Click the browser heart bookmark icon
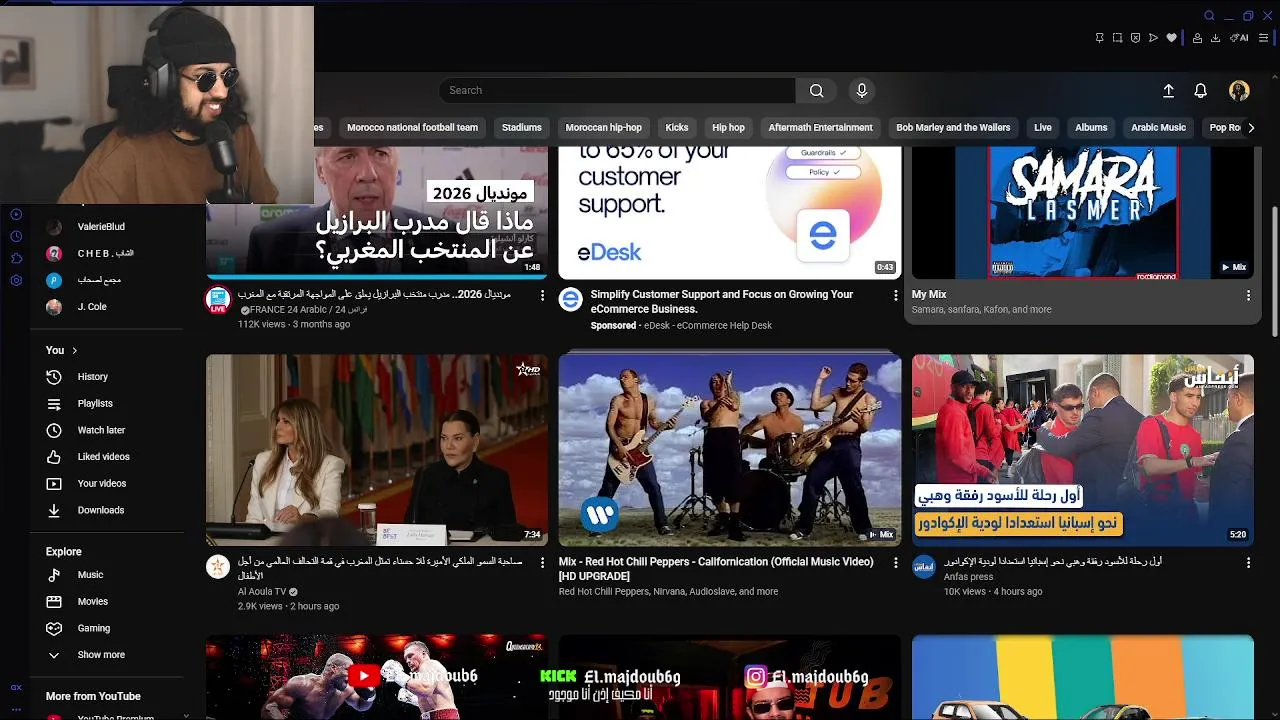The image size is (1280, 720). 1172,38
